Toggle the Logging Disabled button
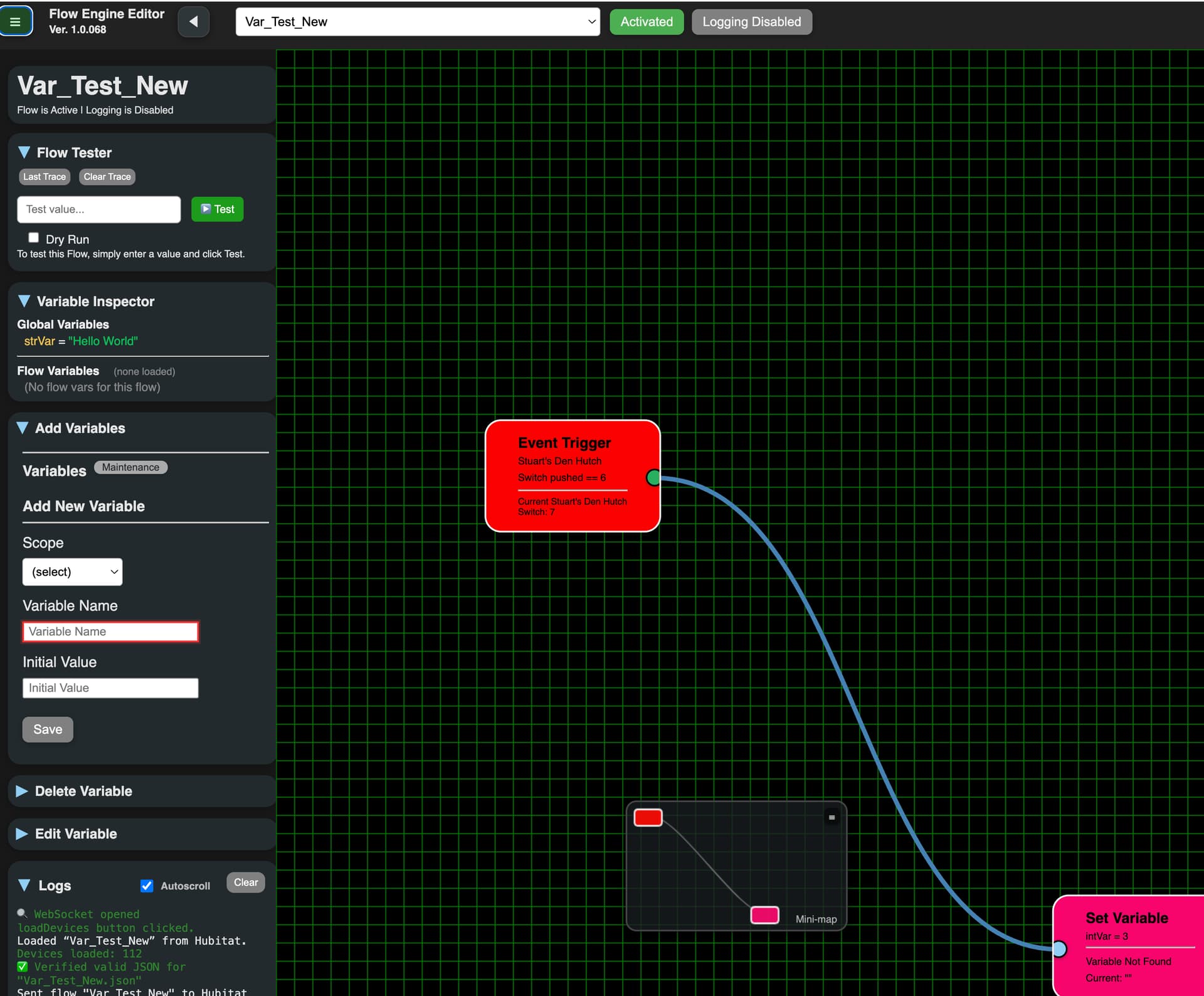 click(751, 22)
